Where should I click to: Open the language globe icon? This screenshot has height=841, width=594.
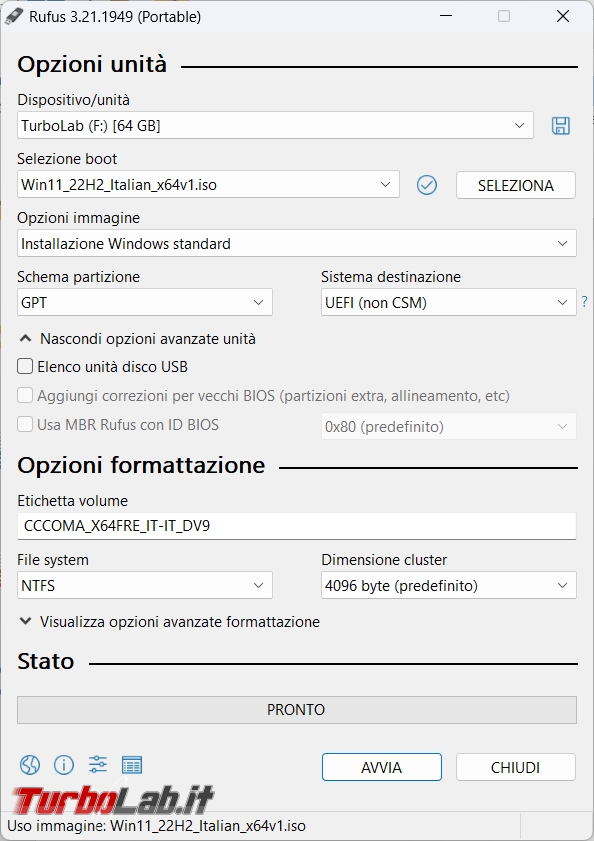[30, 765]
